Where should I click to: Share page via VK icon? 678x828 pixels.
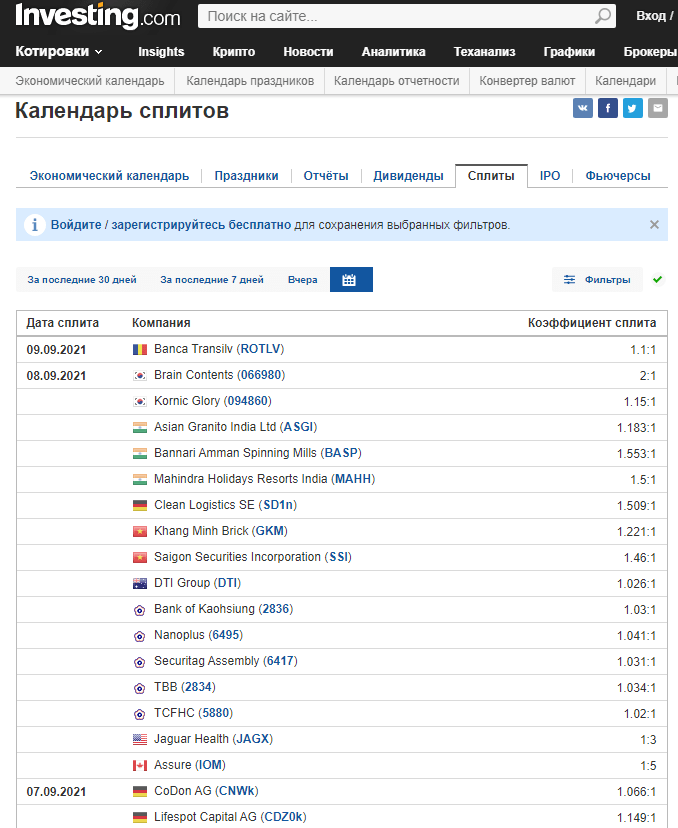pyautogui.click(x=583, y=108)
